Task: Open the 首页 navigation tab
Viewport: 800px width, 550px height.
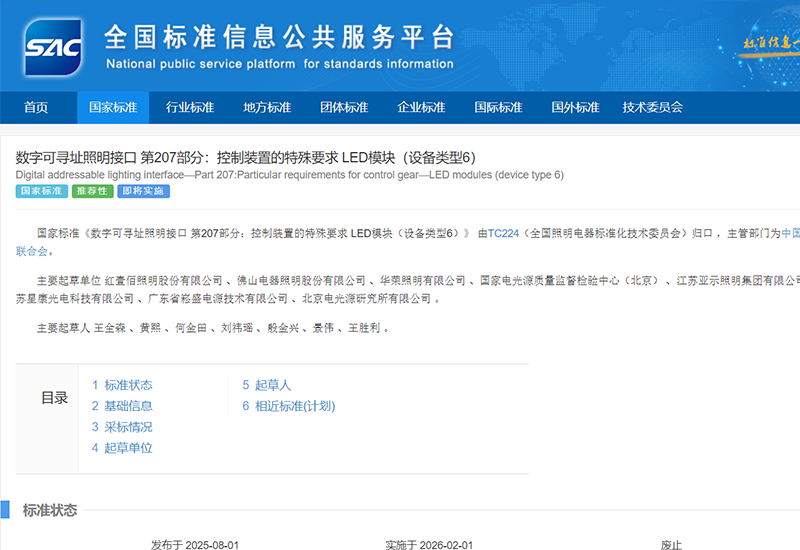Action: [36, 108]
